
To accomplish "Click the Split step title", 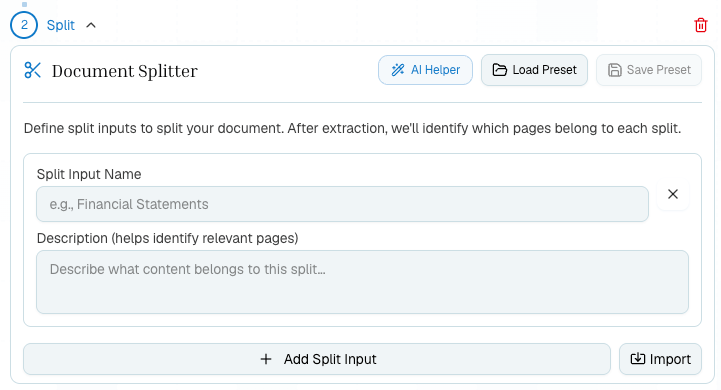I will click(61, 25).
